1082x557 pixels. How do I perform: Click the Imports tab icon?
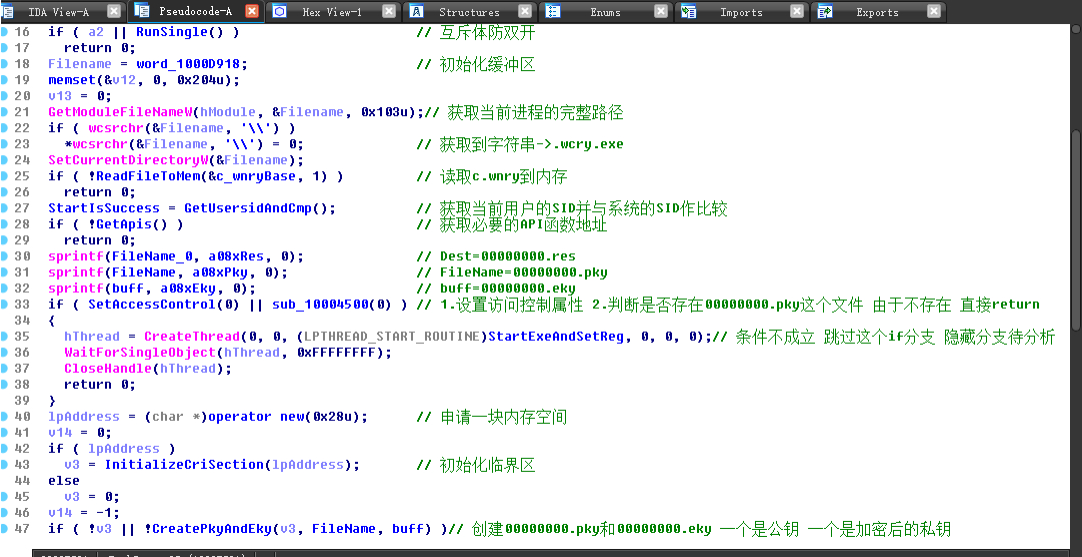689,11
